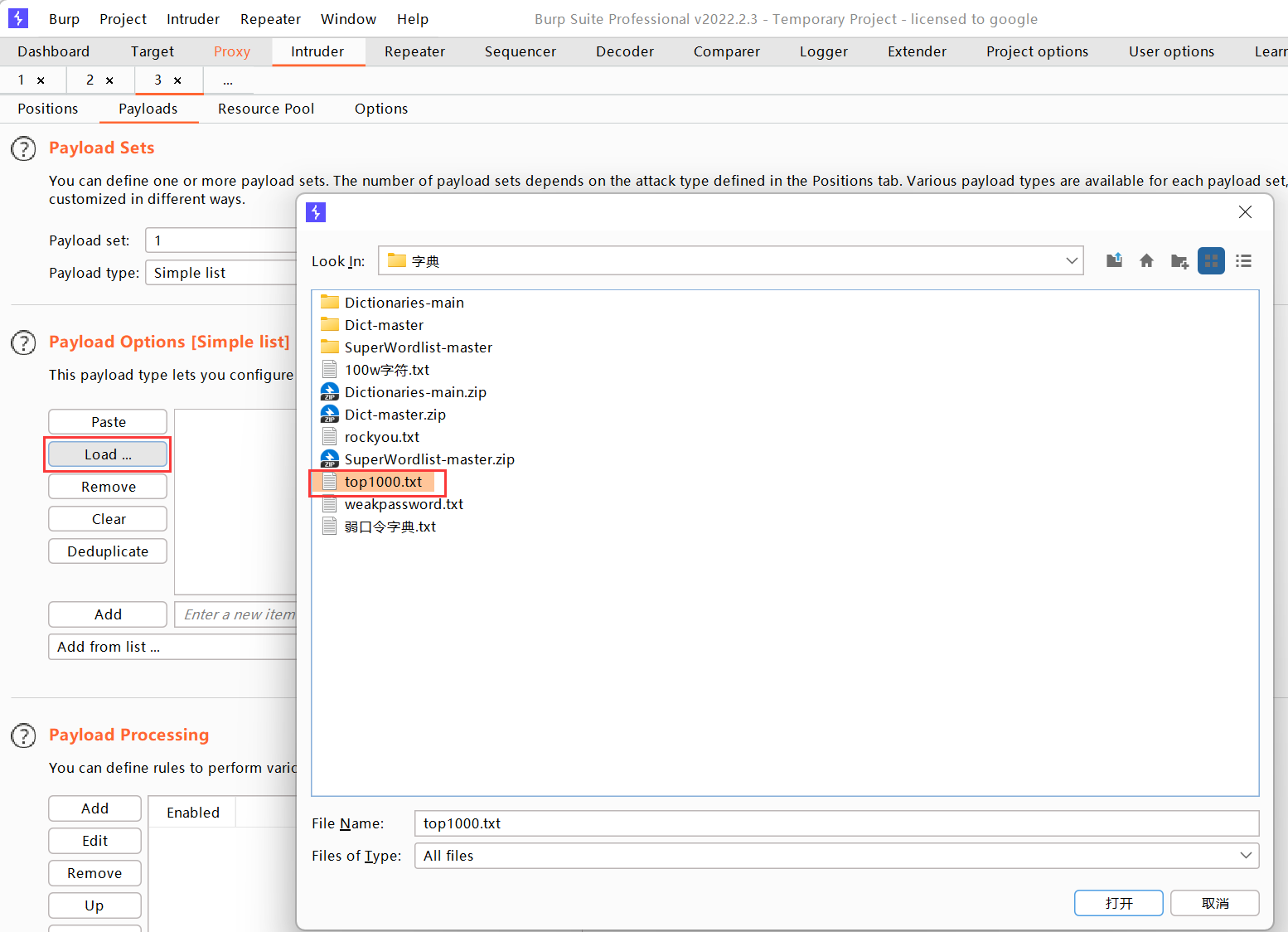Close Intruder attack tab 2
The image size is (1288, 932).
[109, 80]
